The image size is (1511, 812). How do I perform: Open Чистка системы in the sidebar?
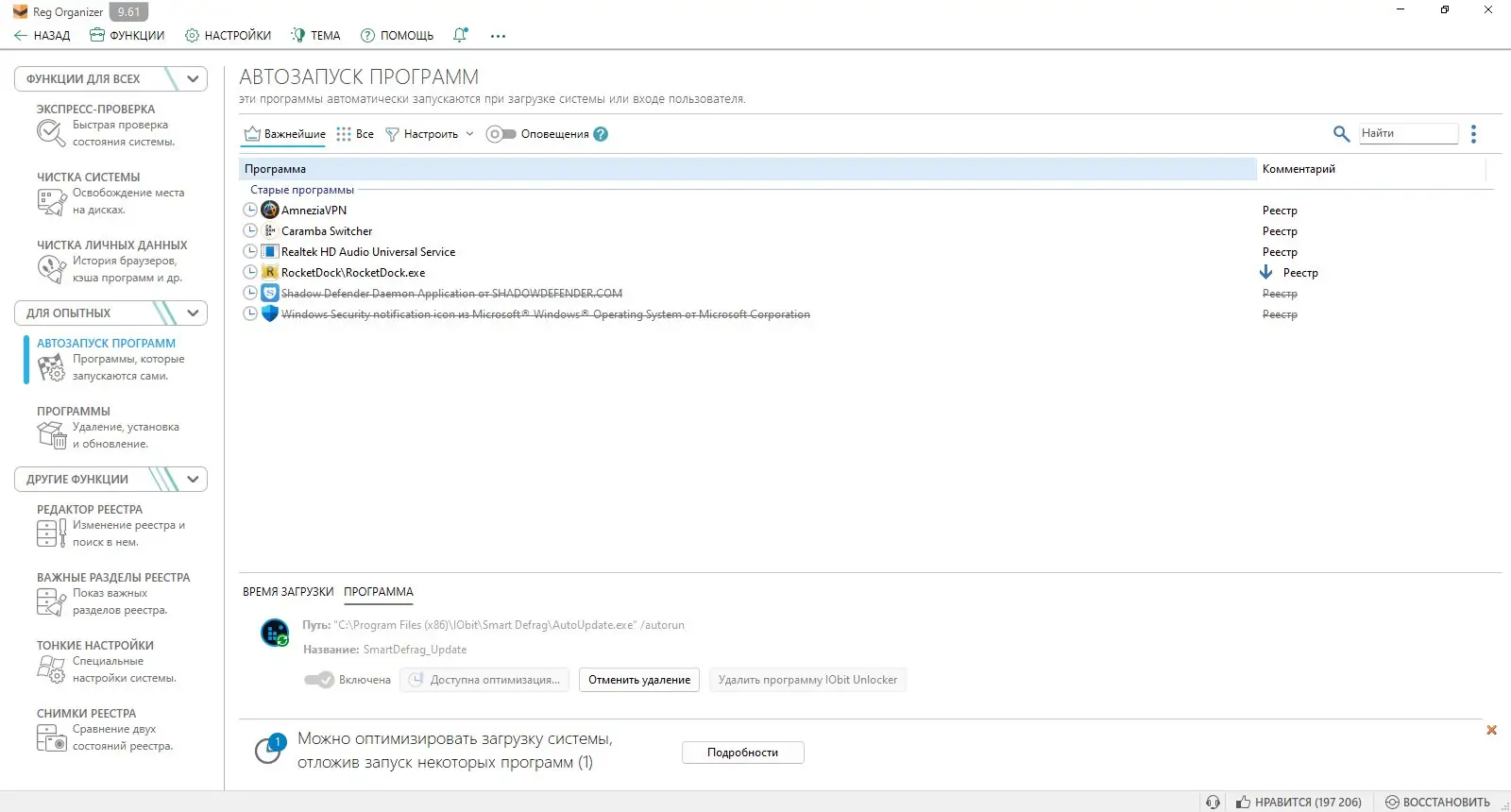coord(111,193)
